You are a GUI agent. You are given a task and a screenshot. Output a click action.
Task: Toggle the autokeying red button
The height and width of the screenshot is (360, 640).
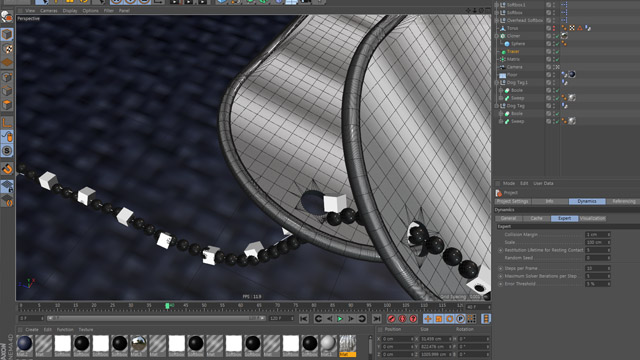(x=402, y=319)
